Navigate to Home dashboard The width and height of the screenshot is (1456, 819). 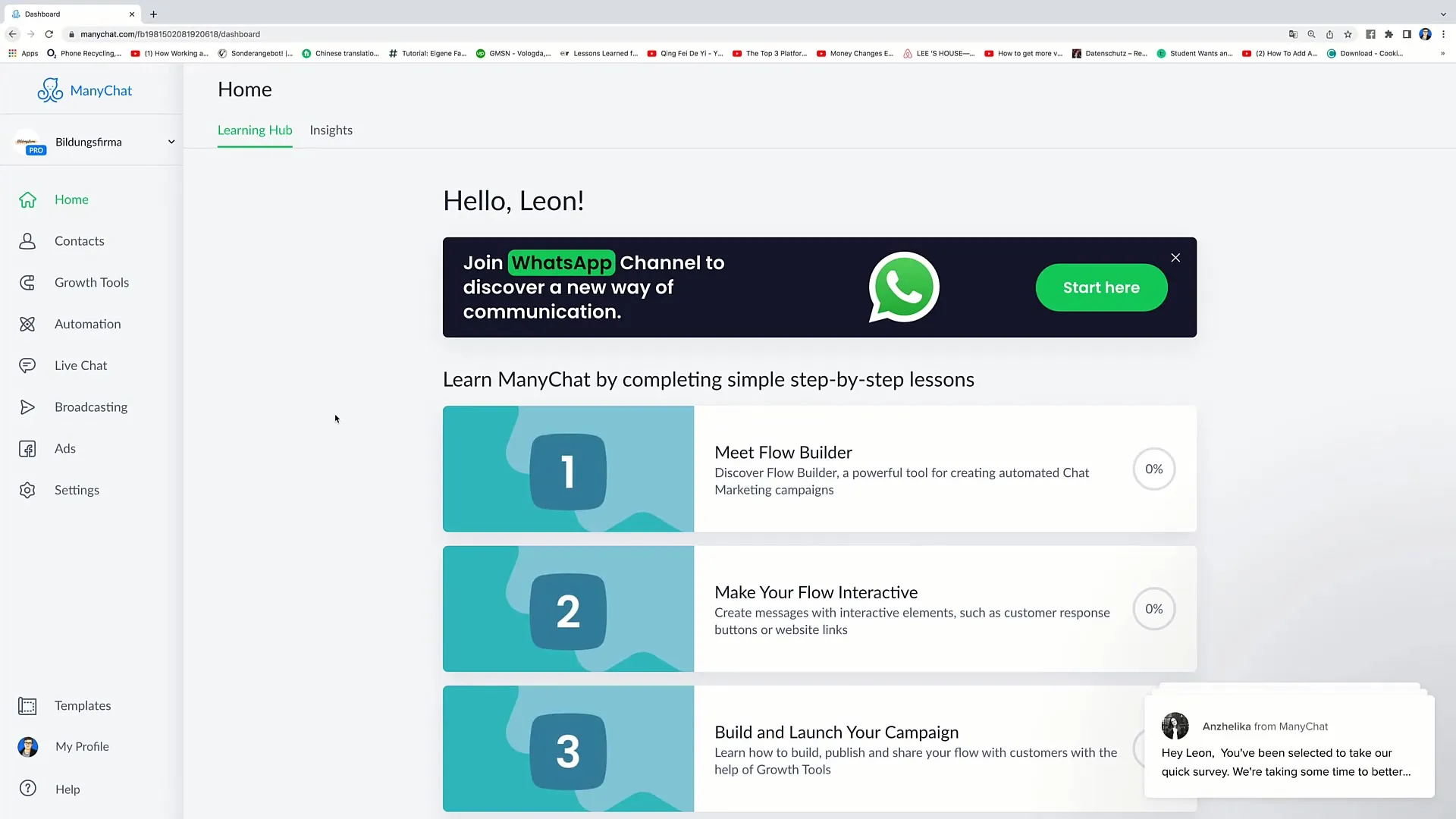tap(71, 199)
